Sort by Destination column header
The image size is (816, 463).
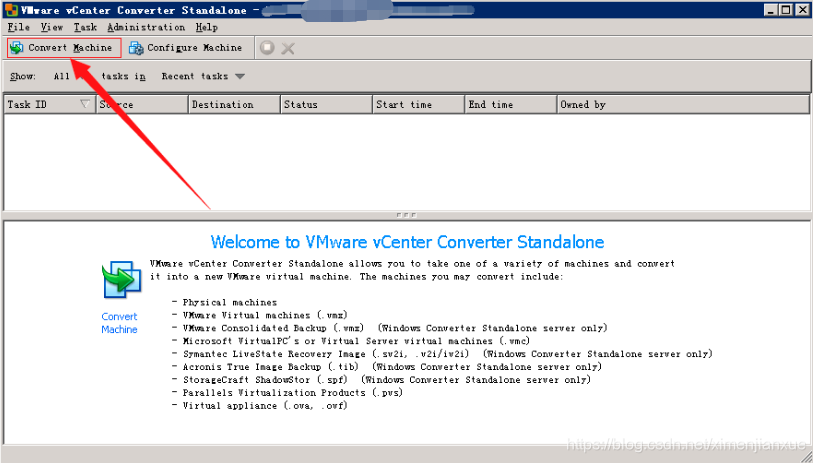click(234, 105)
